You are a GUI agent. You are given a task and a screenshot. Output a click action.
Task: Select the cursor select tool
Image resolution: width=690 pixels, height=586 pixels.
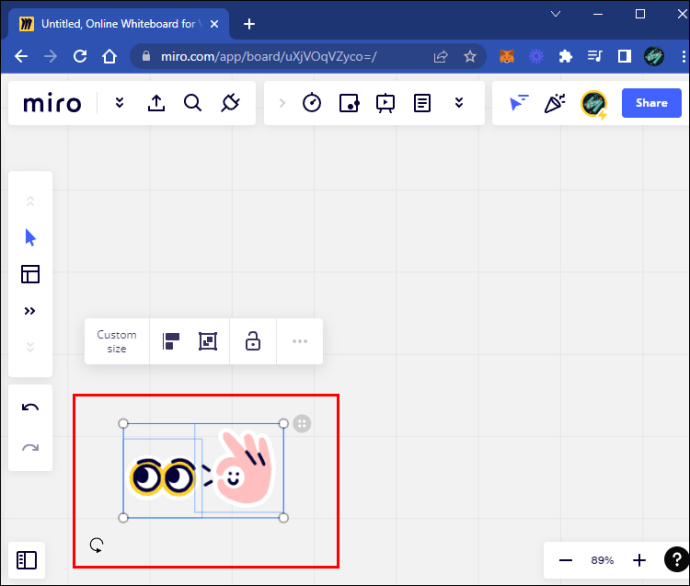pos(30,238)
